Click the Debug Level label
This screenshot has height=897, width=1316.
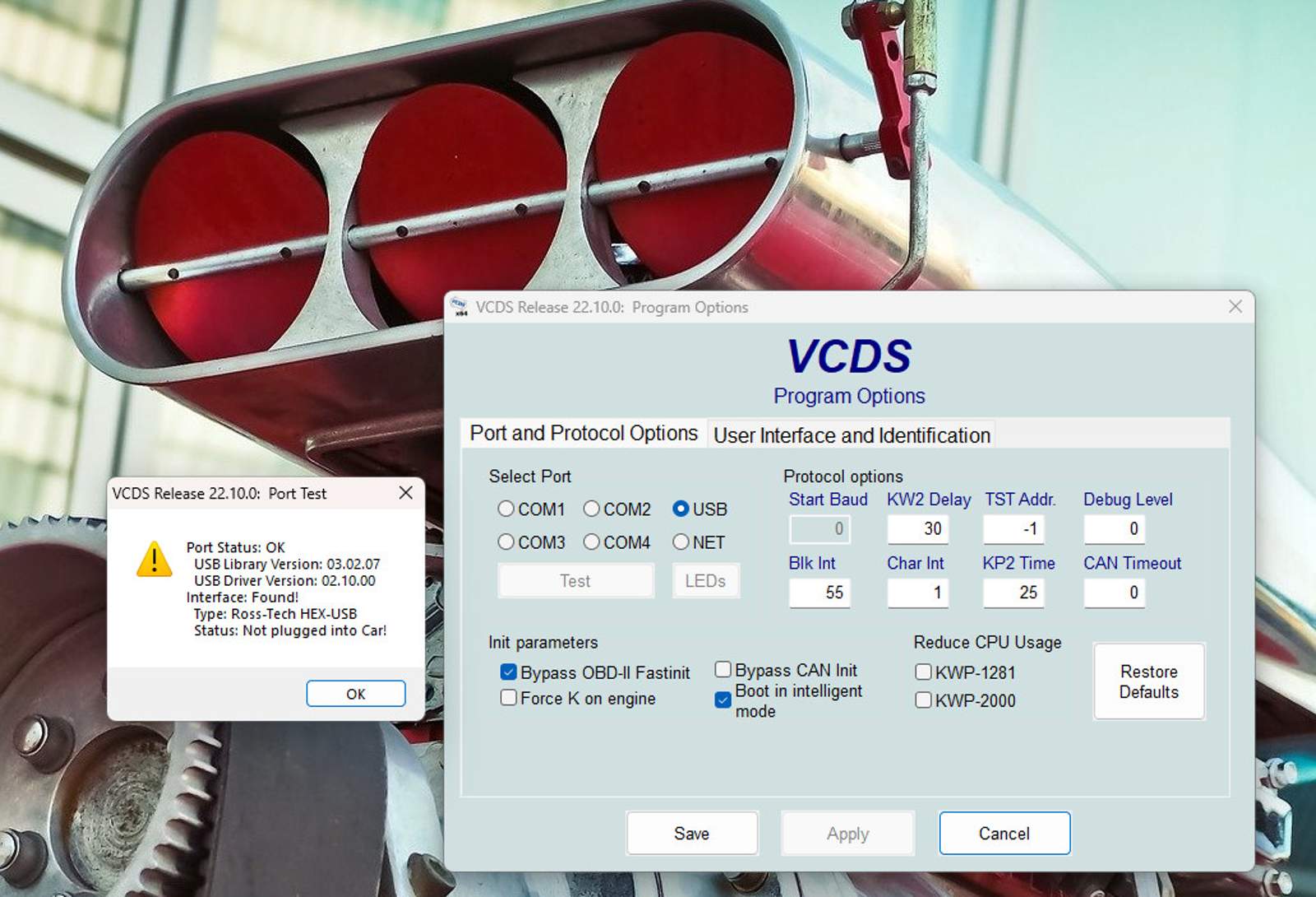click(1128, 499)
